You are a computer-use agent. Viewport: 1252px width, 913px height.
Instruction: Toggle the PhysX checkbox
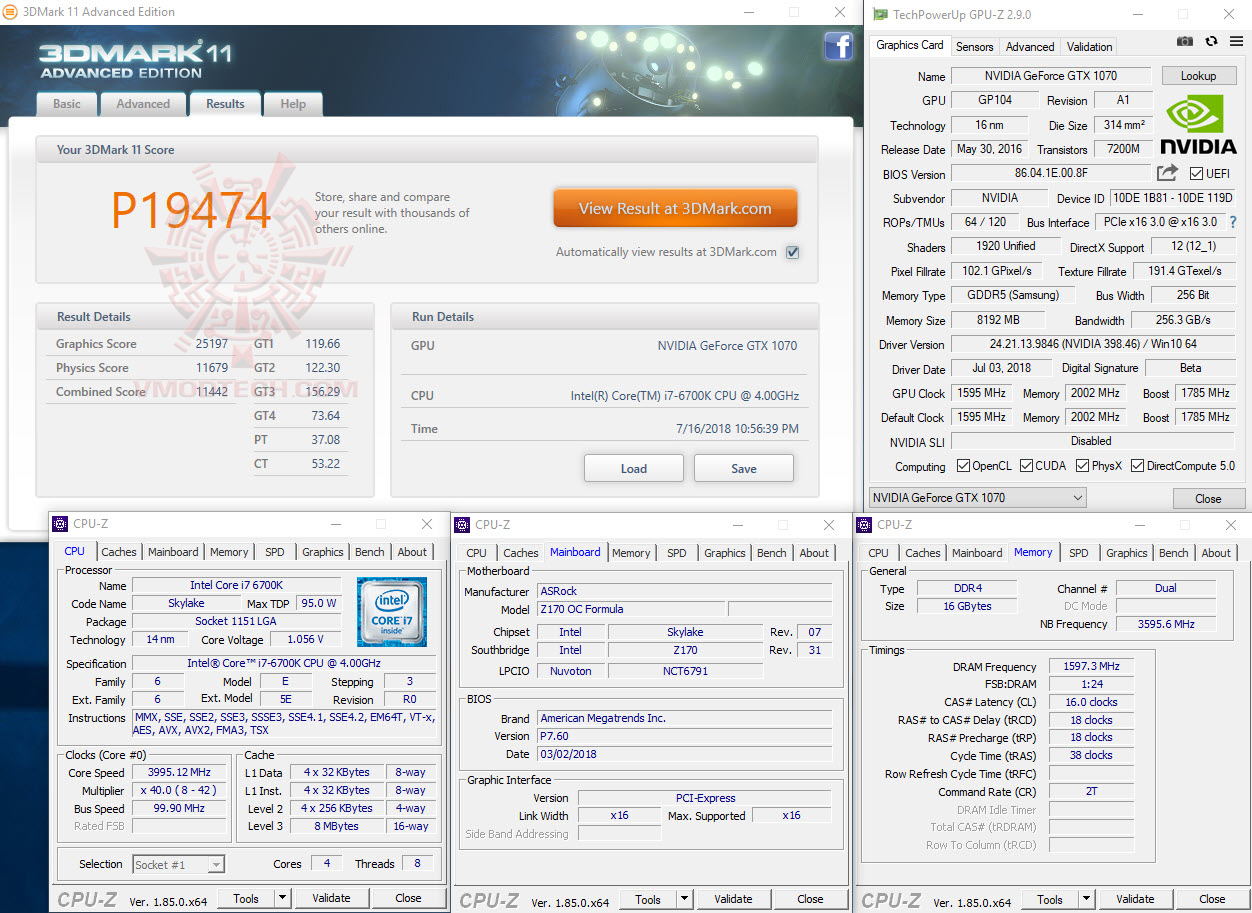click(1082, 466)
